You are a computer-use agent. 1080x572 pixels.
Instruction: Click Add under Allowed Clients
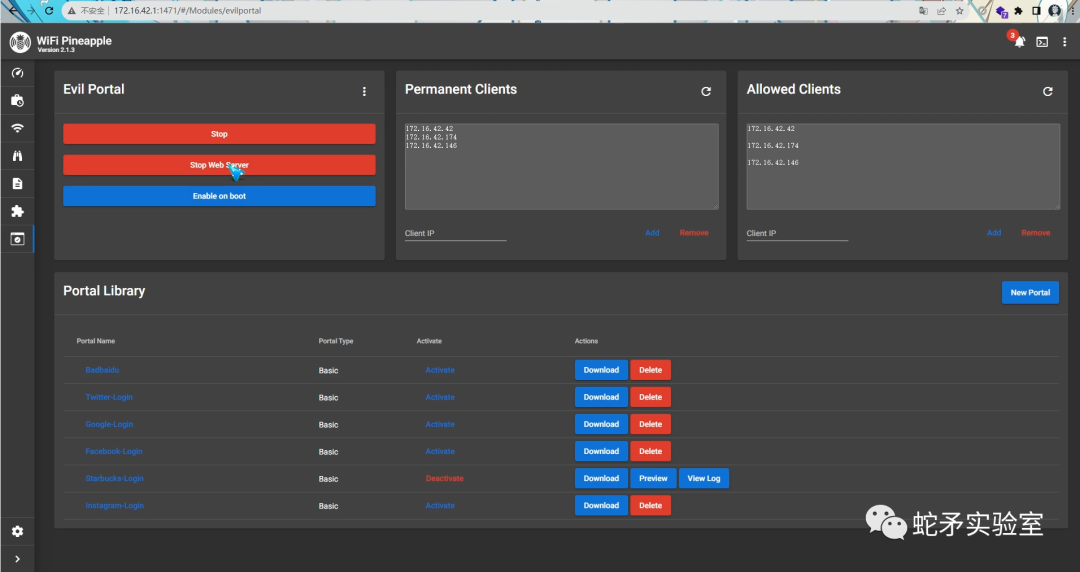[994, 233]
